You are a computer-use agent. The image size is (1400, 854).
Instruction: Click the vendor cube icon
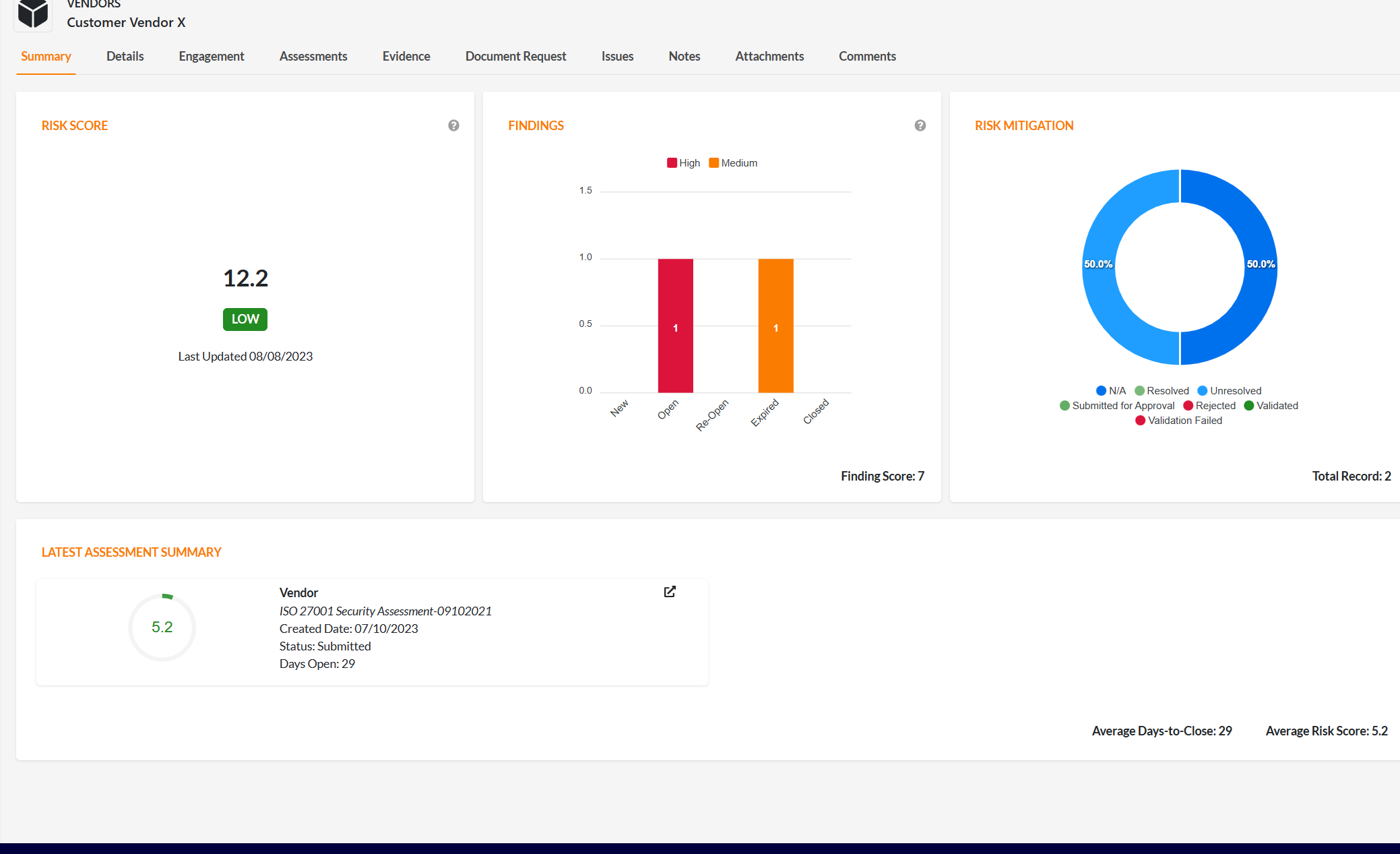33,13
